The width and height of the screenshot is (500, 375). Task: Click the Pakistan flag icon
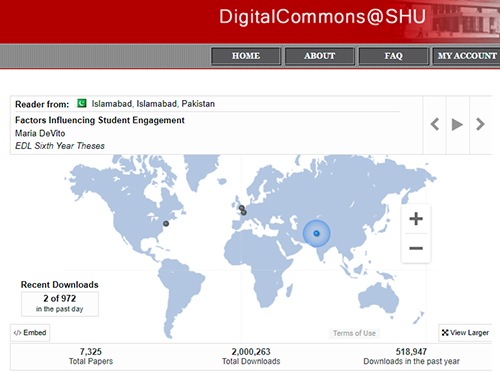[82, 103]
